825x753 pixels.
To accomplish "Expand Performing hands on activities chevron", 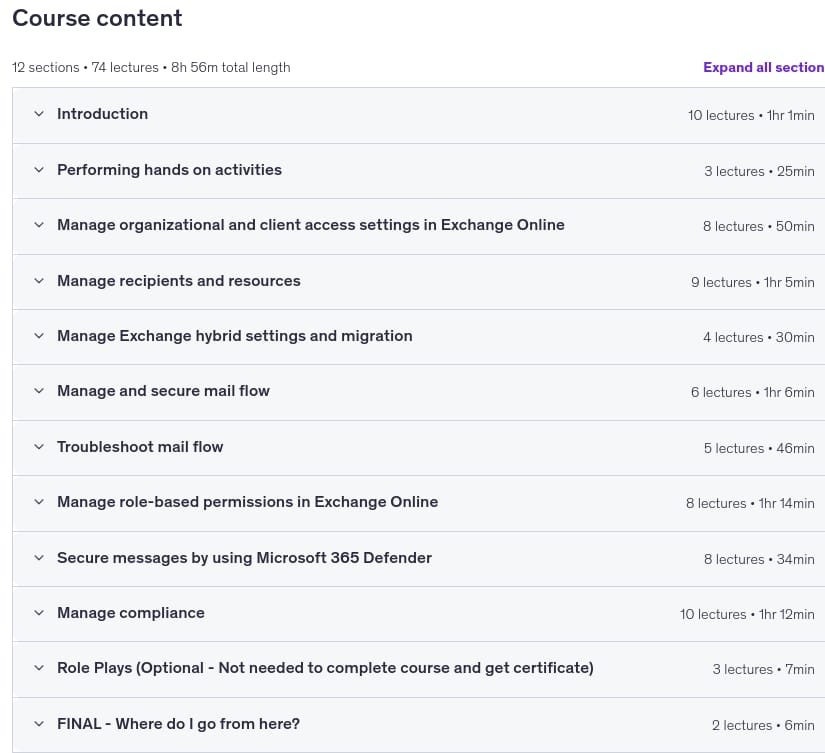I will pyautogui.click(x=39, y=169).
